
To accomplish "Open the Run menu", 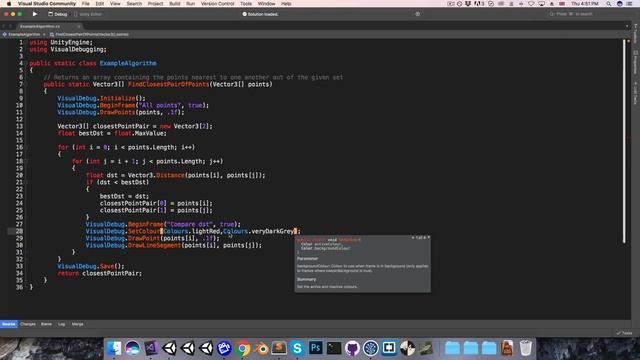I will pyautogui.click(x=191, y=4).
